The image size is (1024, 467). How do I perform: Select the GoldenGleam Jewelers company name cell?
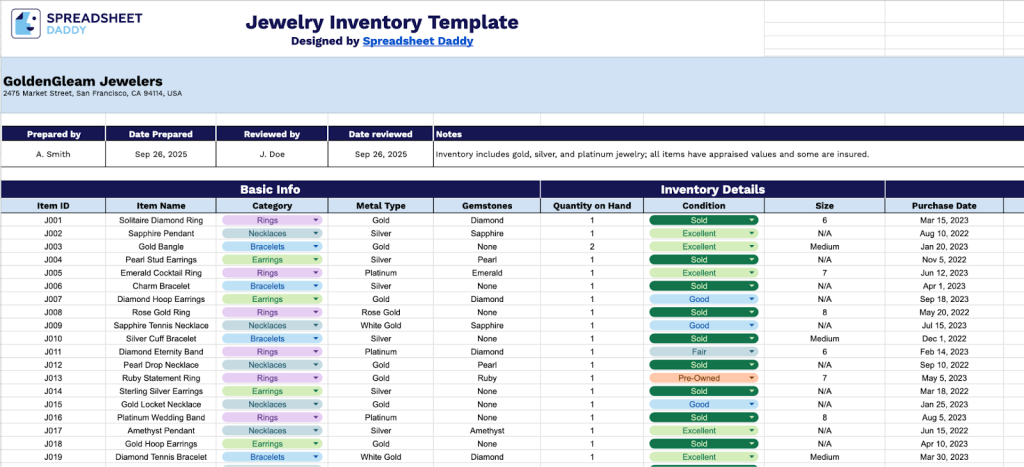83,82
